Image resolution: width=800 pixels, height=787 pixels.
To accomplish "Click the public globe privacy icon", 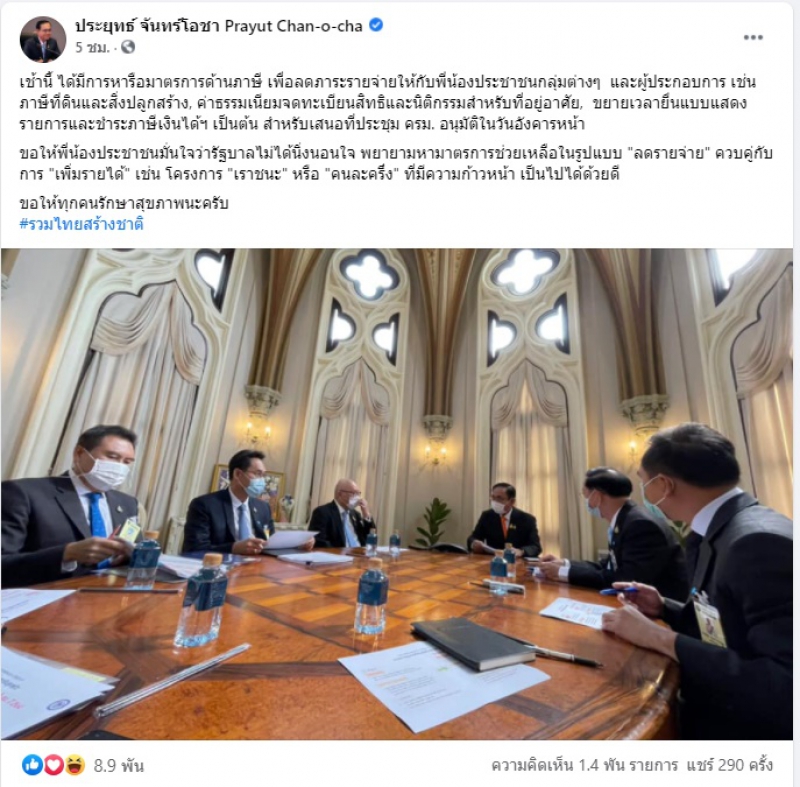I will click(128, 47).
